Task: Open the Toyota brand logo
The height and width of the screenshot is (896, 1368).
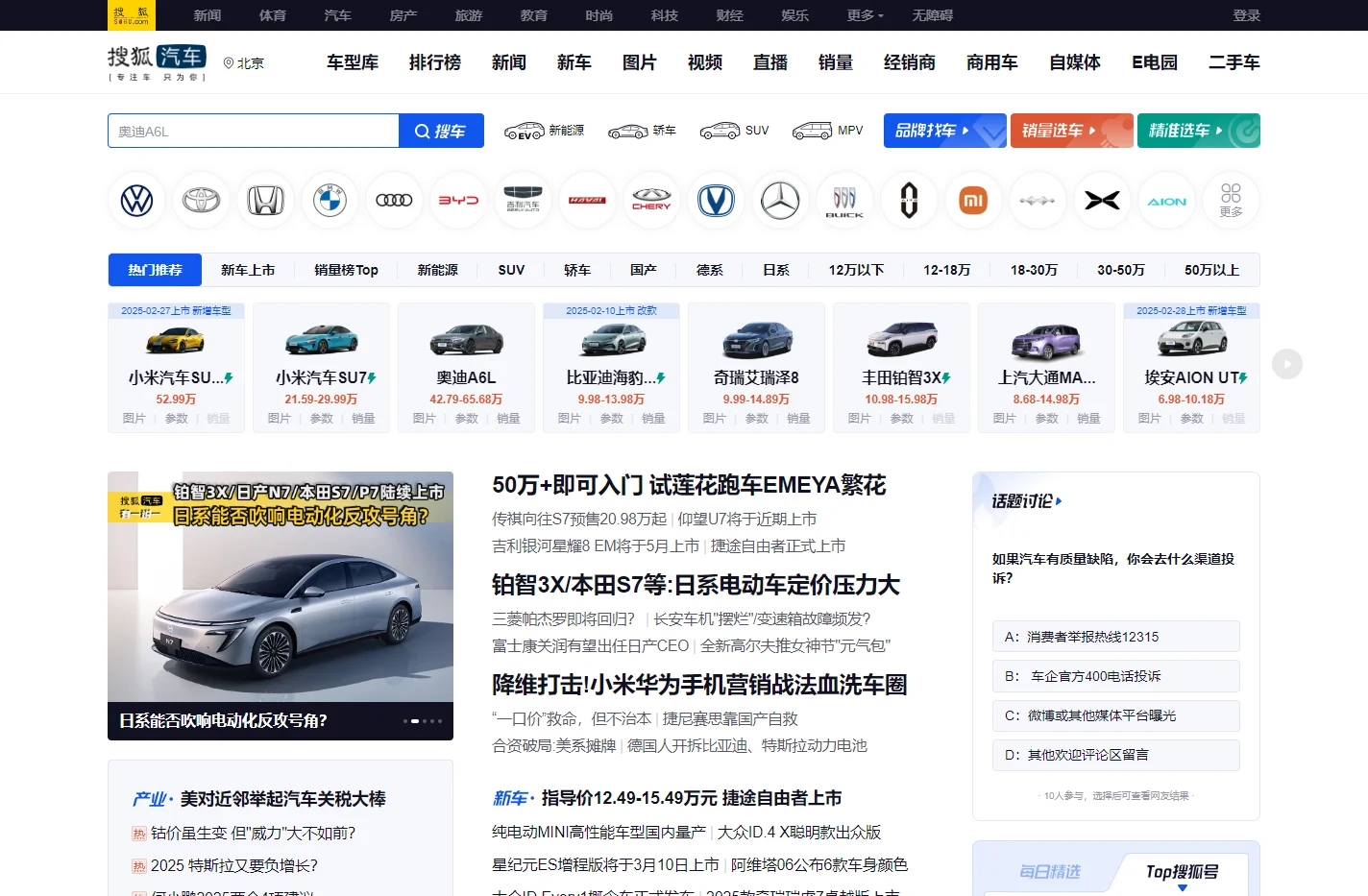Action: tap(201, 201)
